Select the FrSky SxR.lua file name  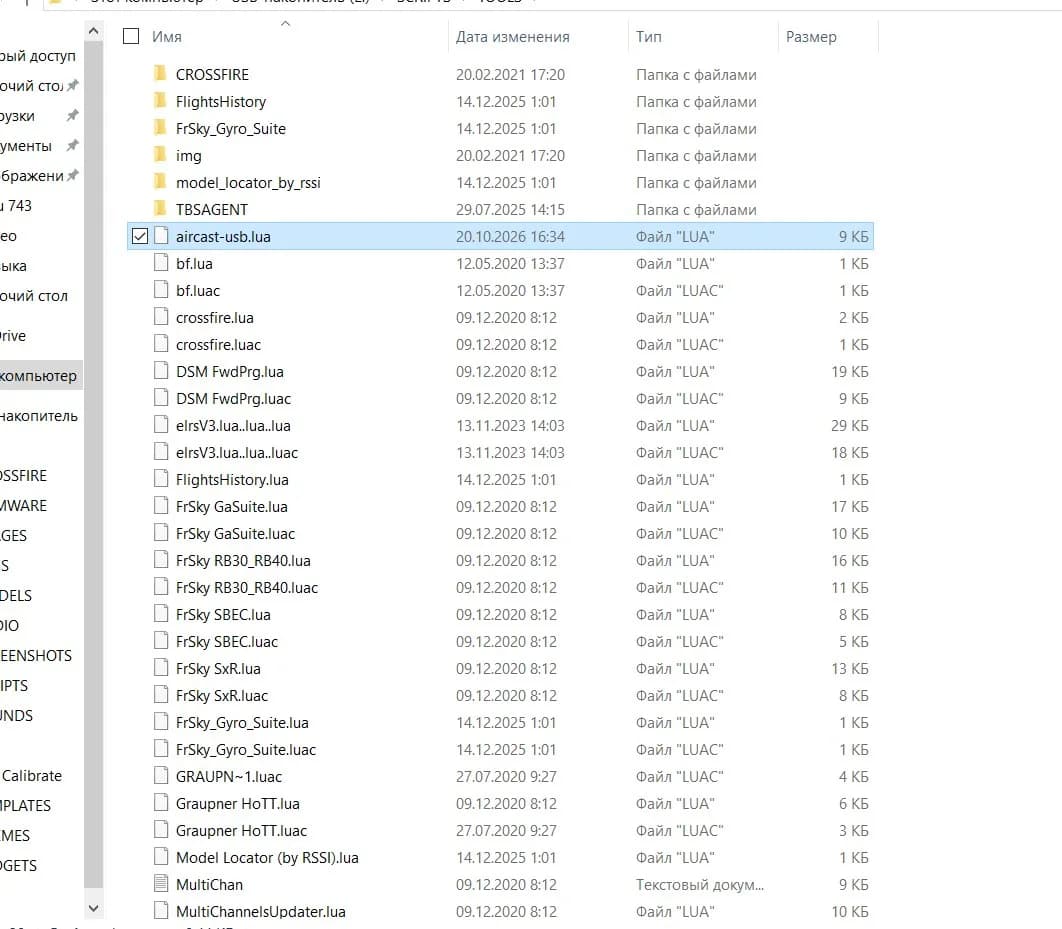(218, 669)
